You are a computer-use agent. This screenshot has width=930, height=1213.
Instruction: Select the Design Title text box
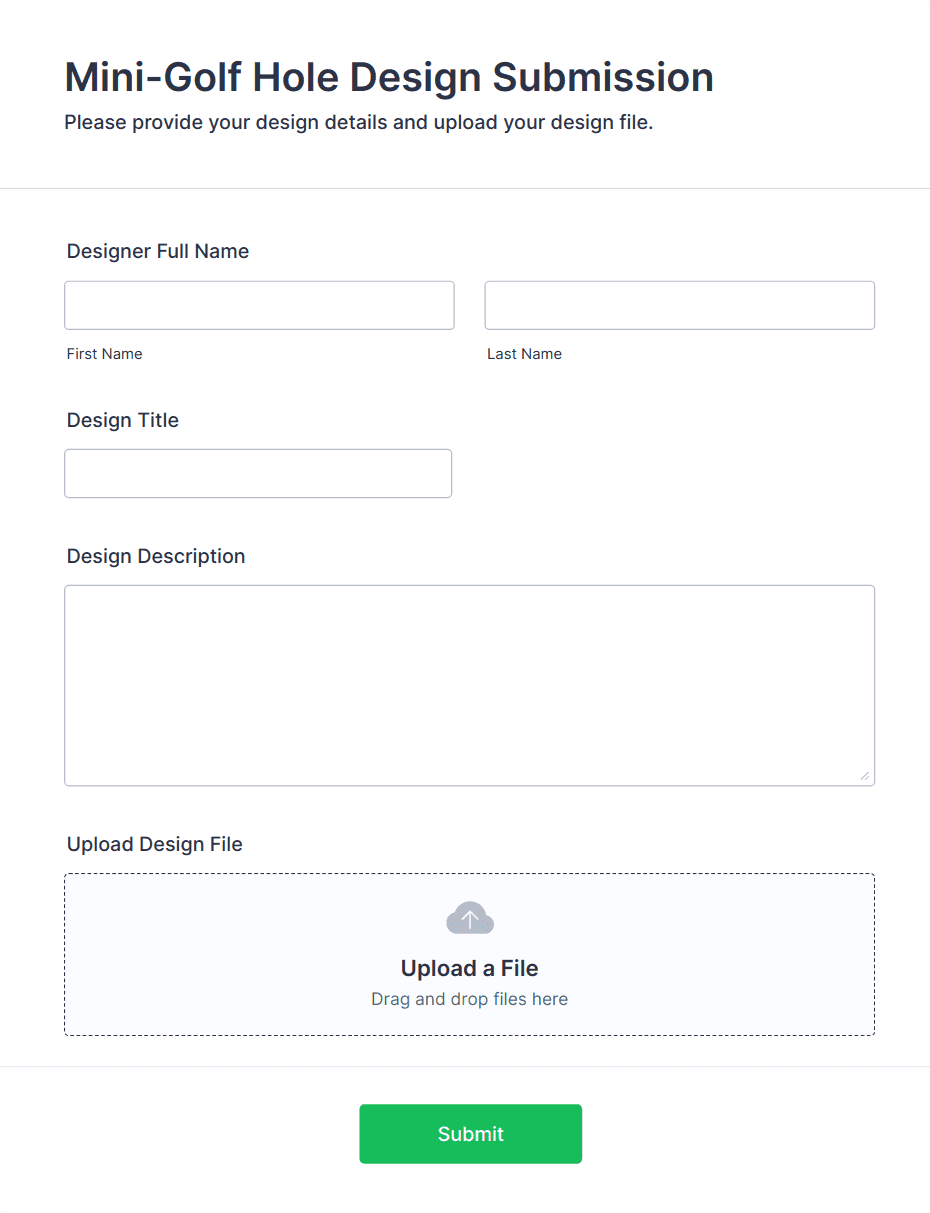pos(258,473)
